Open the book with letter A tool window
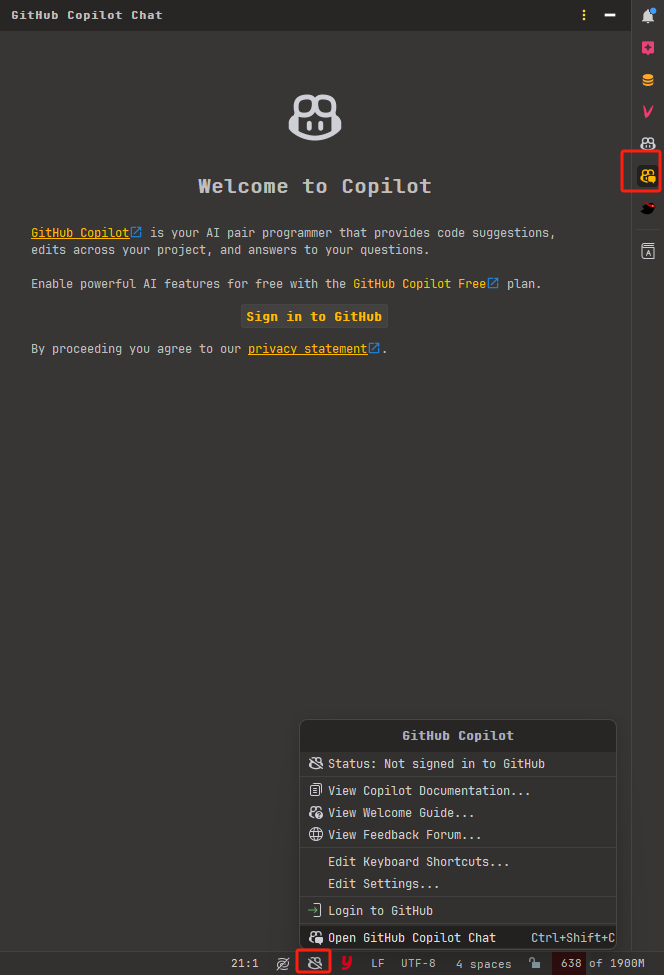Viewport: 664px width, 975px height. point(648,251)
